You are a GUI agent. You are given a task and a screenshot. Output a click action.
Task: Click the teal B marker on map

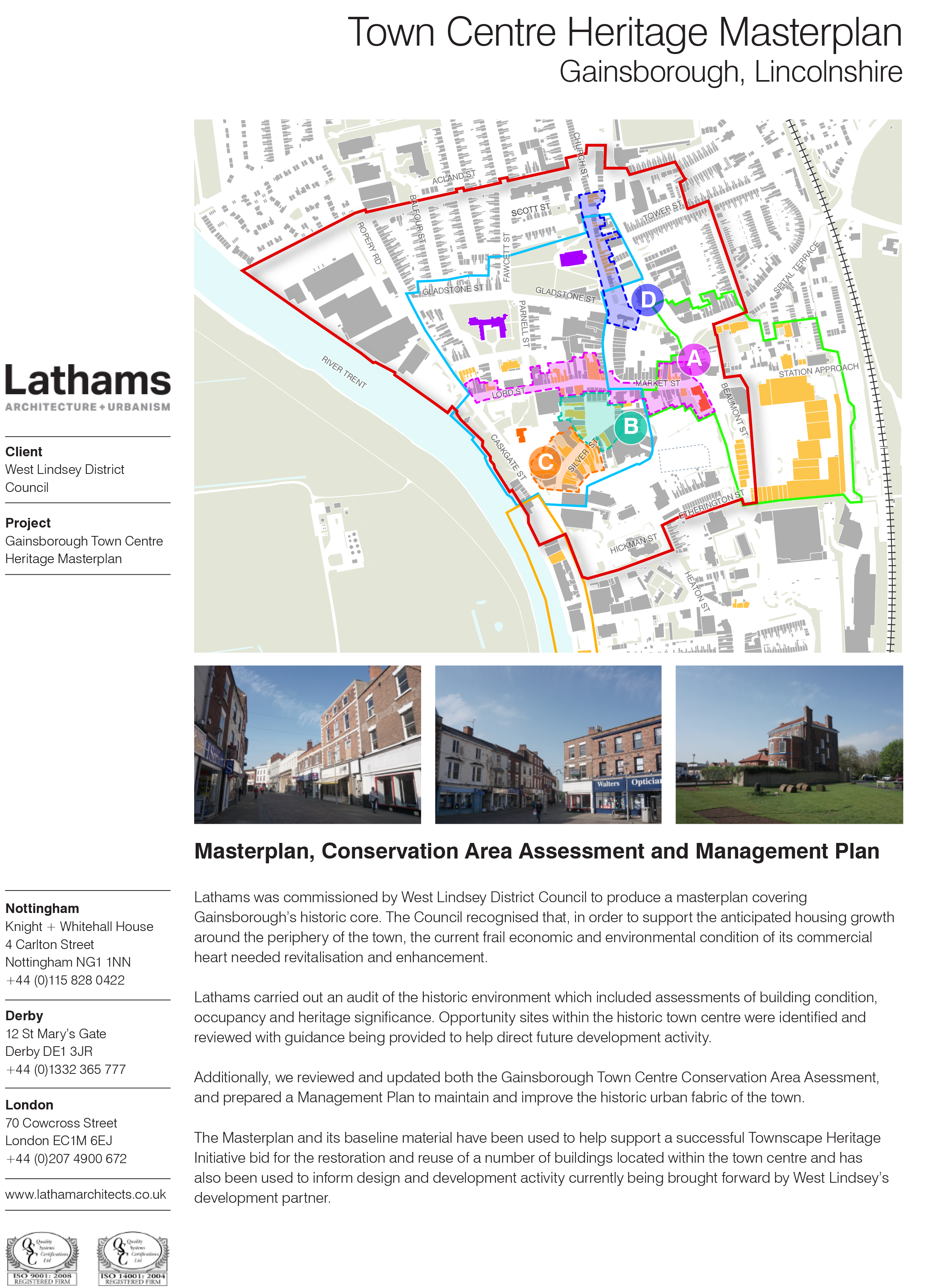point(630,427)
